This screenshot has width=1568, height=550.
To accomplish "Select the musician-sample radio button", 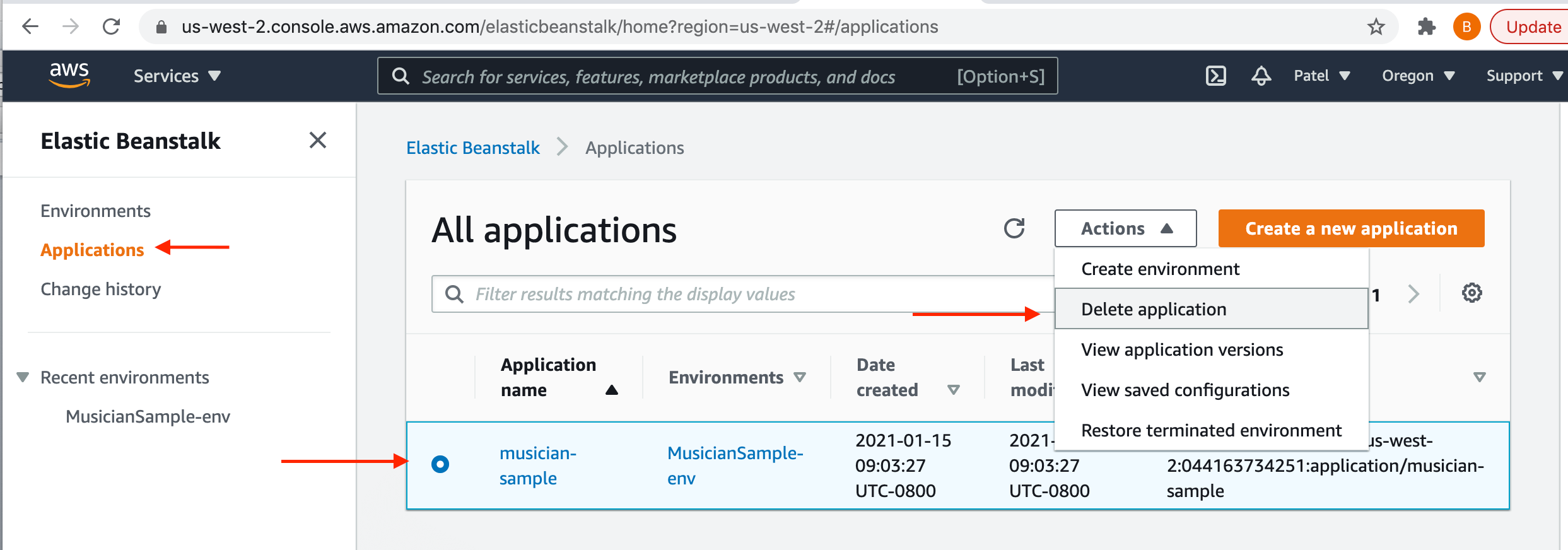I will click(440, 464).
